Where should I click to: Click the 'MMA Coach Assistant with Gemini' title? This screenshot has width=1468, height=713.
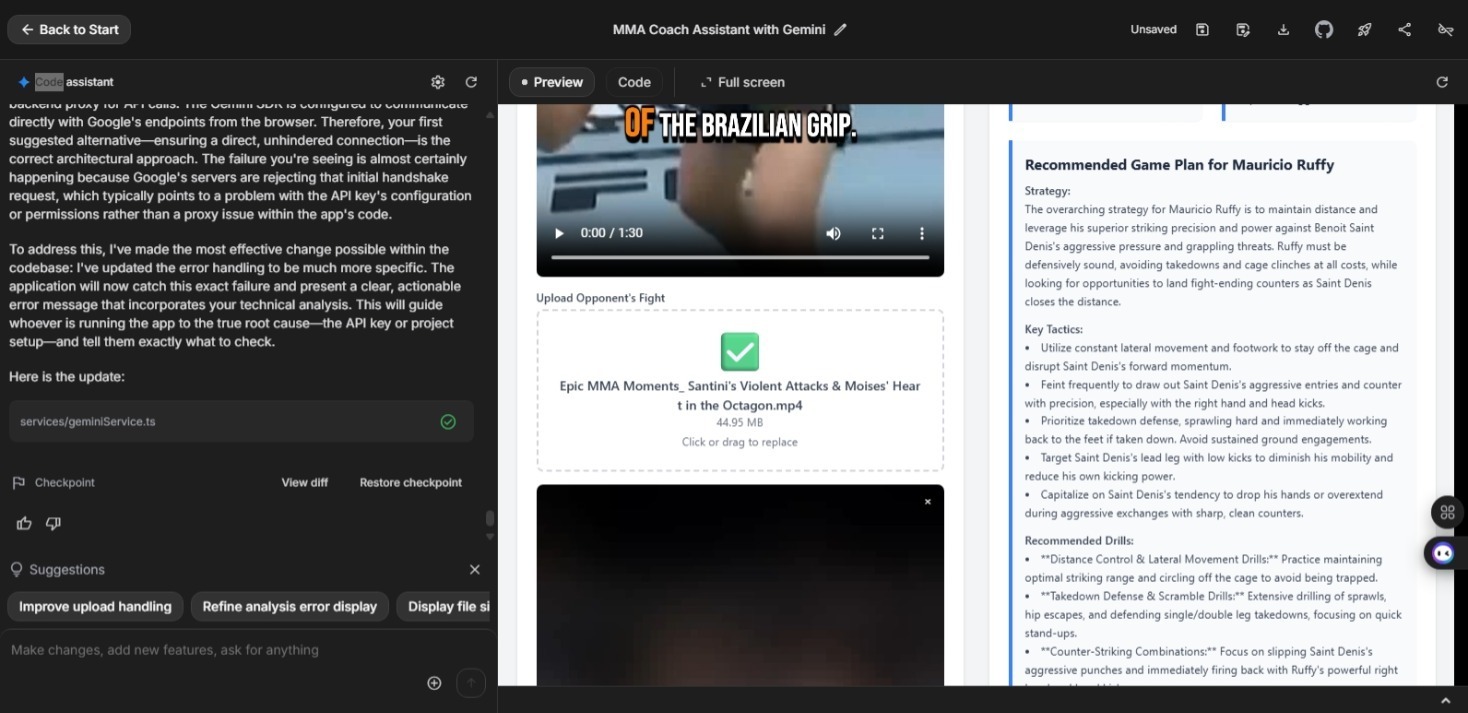719,30
